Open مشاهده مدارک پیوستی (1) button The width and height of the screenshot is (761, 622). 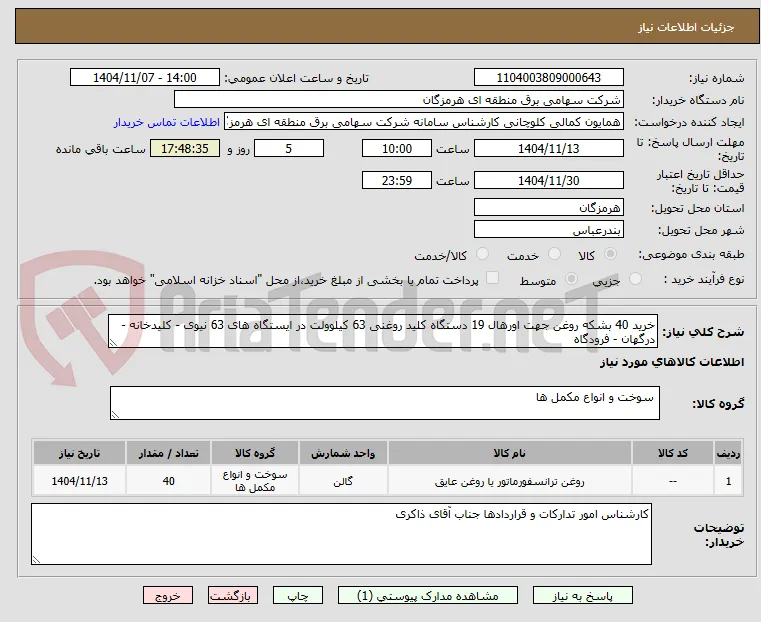[x=428, y=595]
